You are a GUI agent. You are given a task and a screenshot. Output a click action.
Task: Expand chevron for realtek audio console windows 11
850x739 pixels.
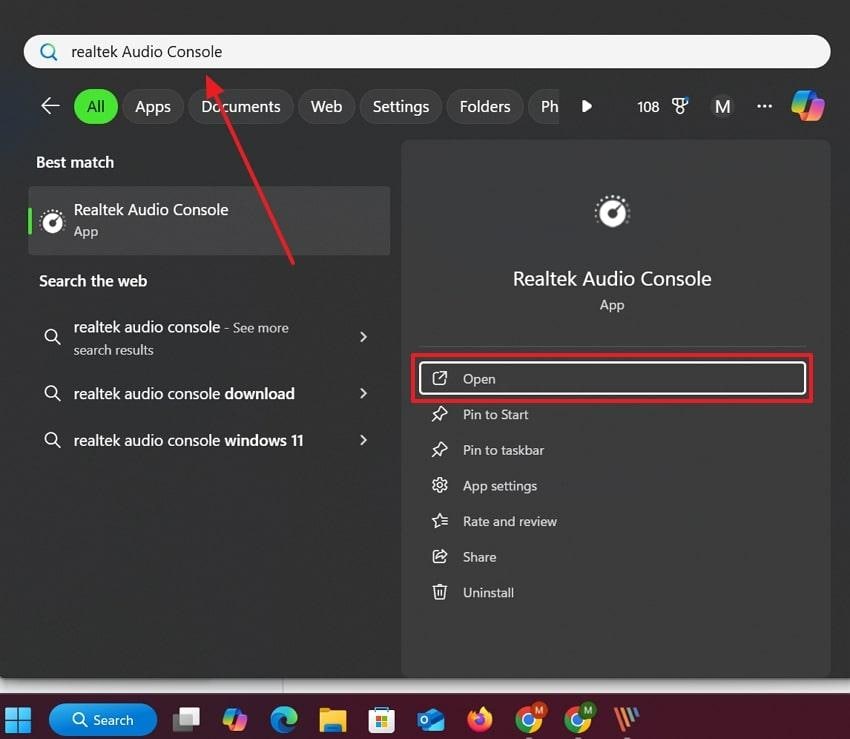click(363, 440)
